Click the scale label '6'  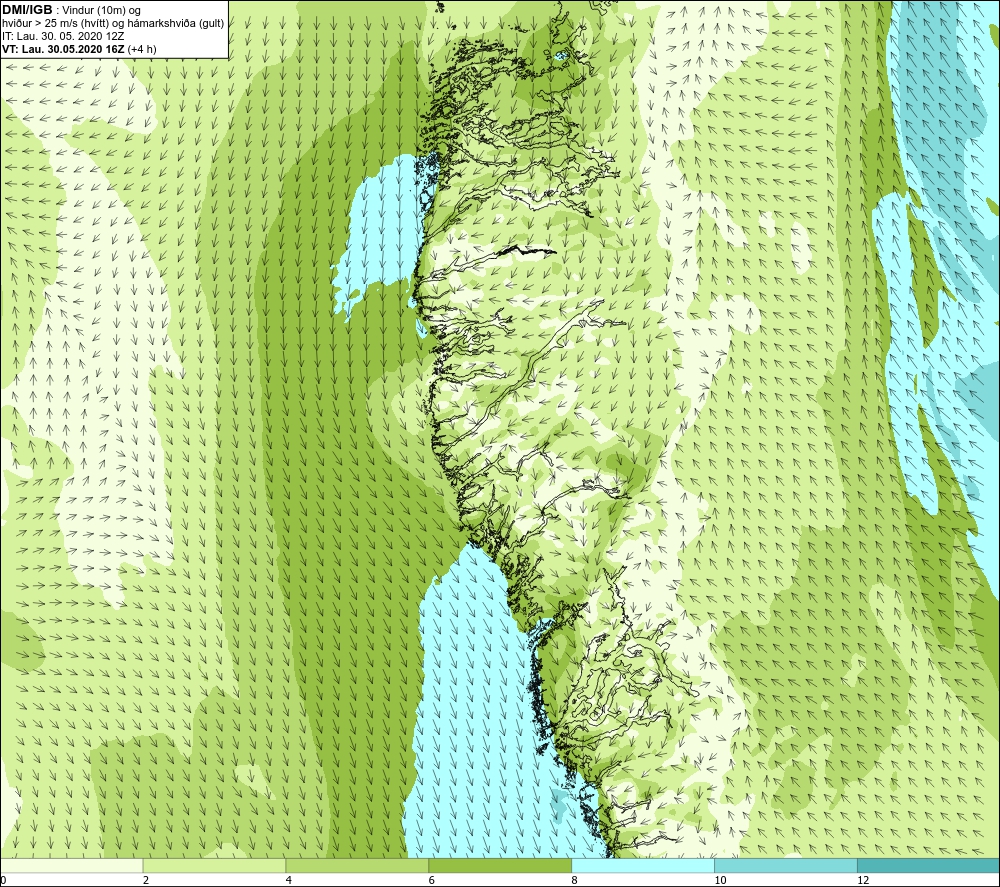(432, 880)
